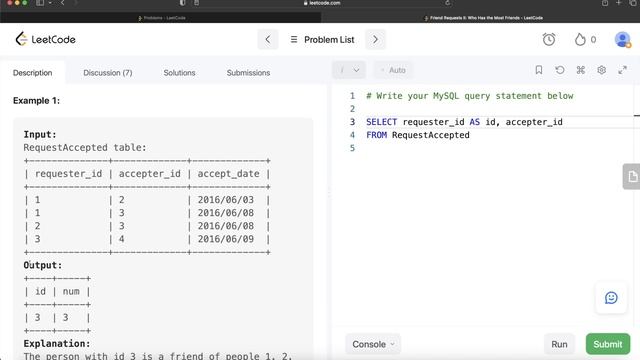Viewport: 640px width, 360px height.
Task: Click the Safari sidebar toggle icon
Action: [40, 3]
